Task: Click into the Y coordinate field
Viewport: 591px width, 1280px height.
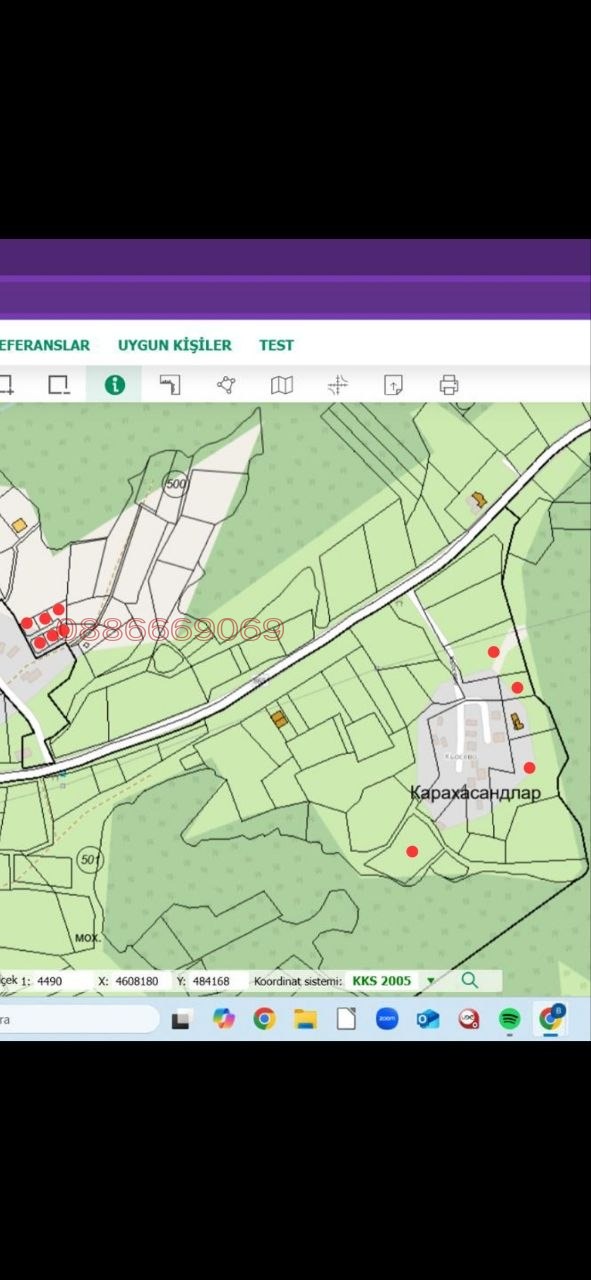Action: (x=211, y=982)
